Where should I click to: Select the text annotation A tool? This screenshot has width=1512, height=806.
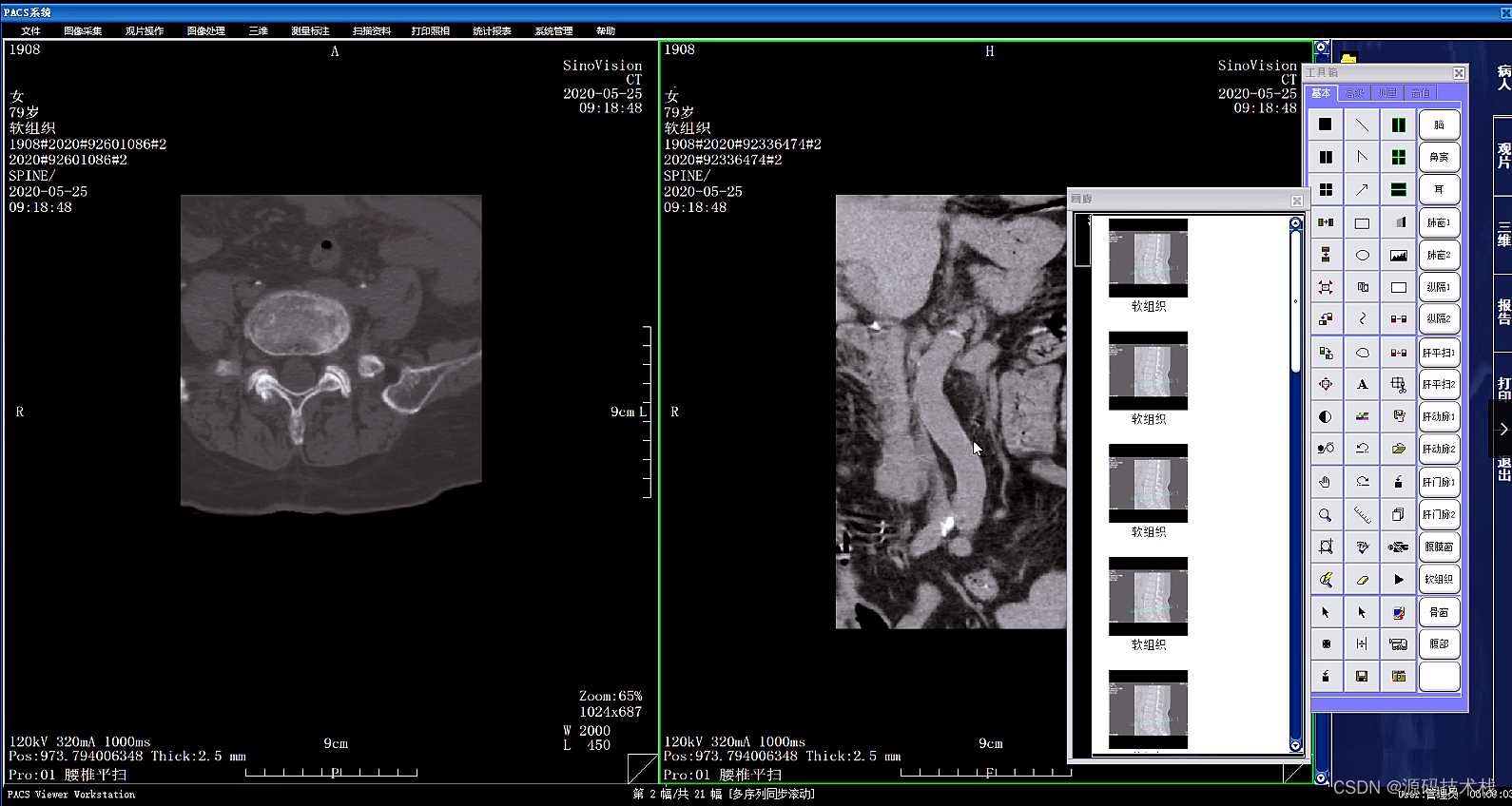pos(1362,384)
